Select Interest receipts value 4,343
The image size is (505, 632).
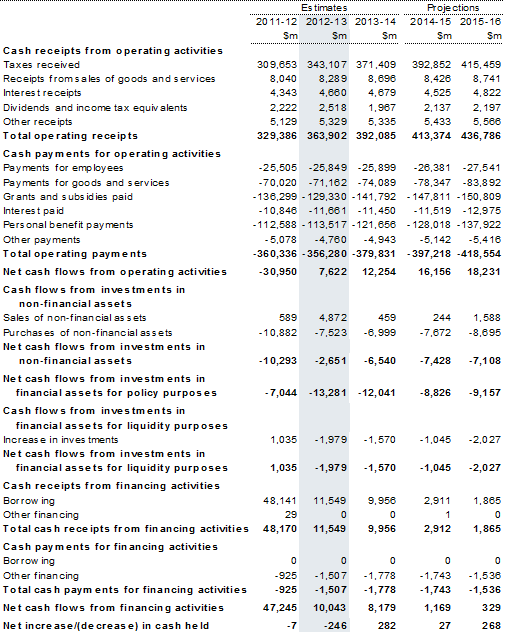283,93
